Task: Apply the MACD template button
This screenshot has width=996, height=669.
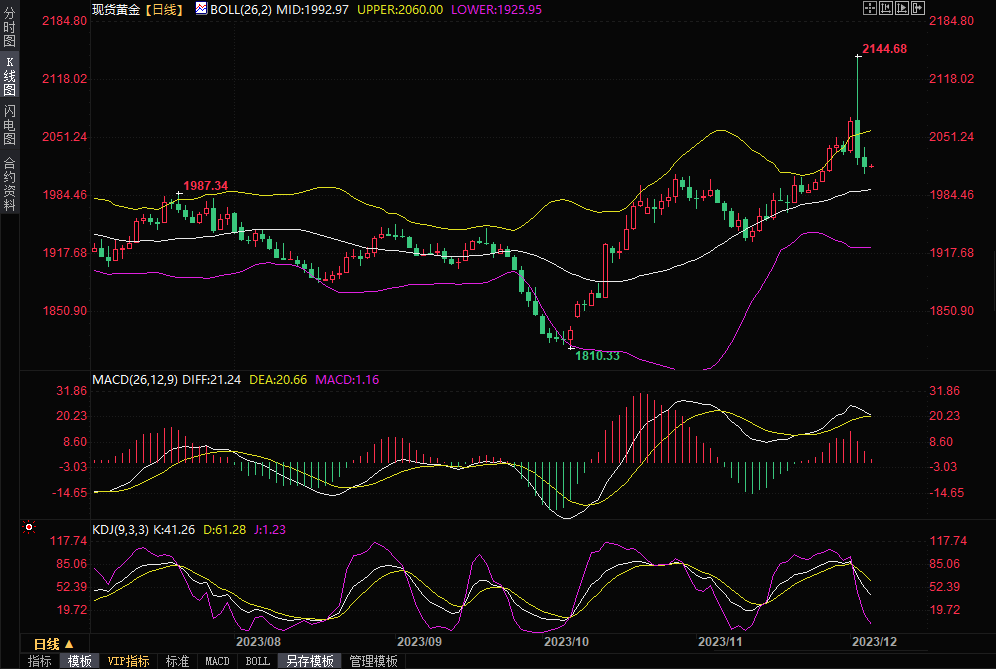Action: (217, 661)
